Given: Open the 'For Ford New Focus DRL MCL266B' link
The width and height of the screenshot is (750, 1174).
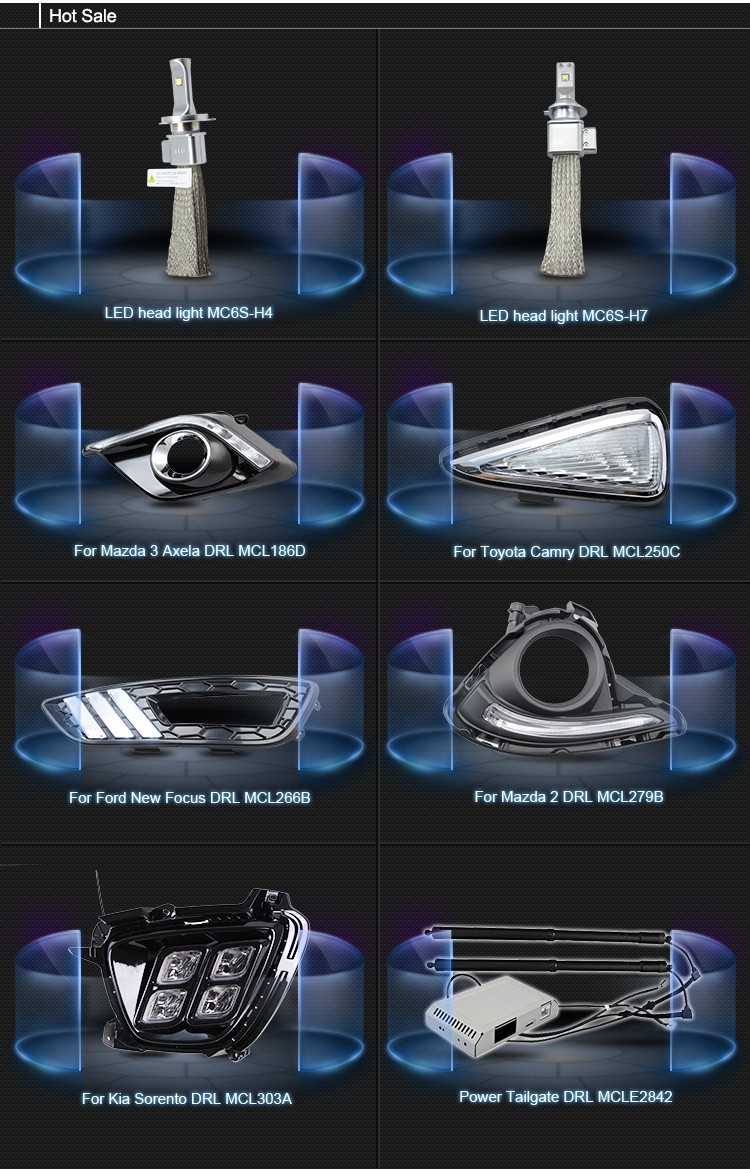Looking at the screenshot, I should coord(189,798).
